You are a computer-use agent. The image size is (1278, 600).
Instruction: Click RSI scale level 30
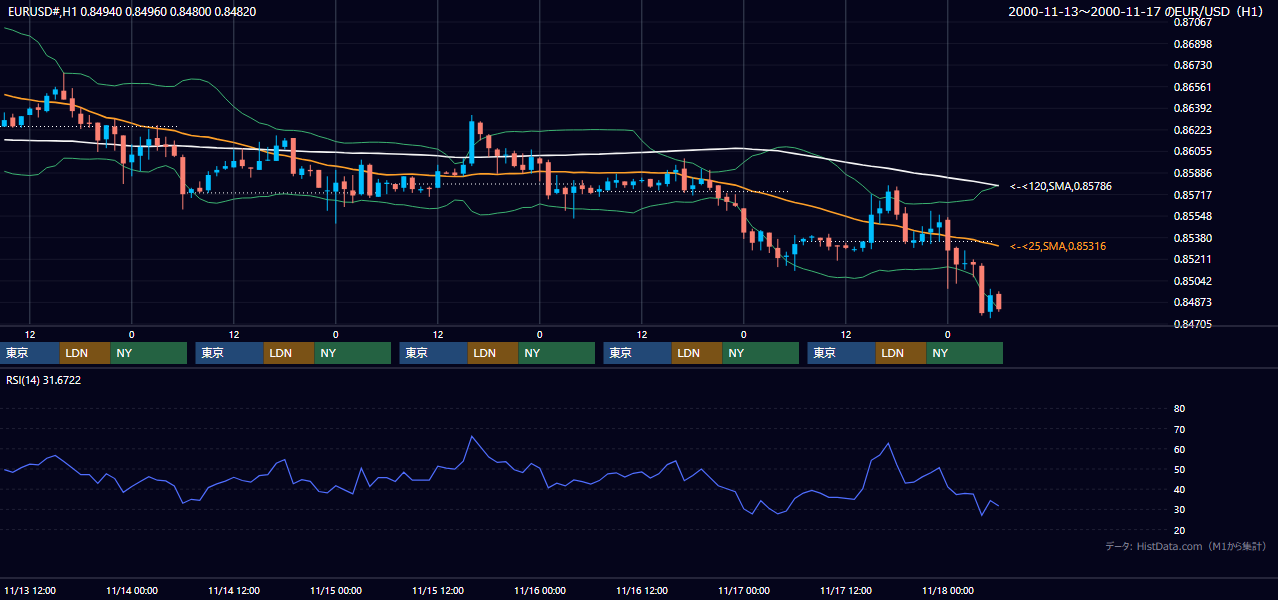click(1179, 510)
